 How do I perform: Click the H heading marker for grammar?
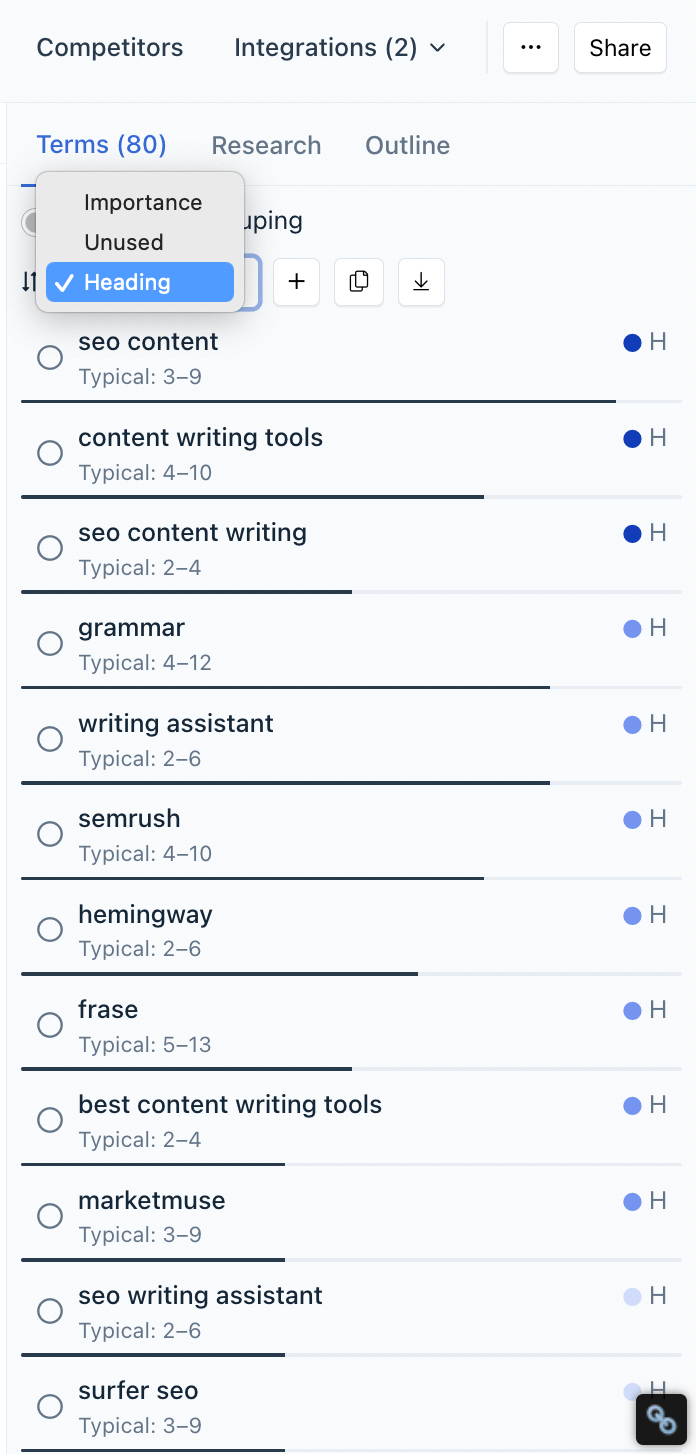click(657, 628)
